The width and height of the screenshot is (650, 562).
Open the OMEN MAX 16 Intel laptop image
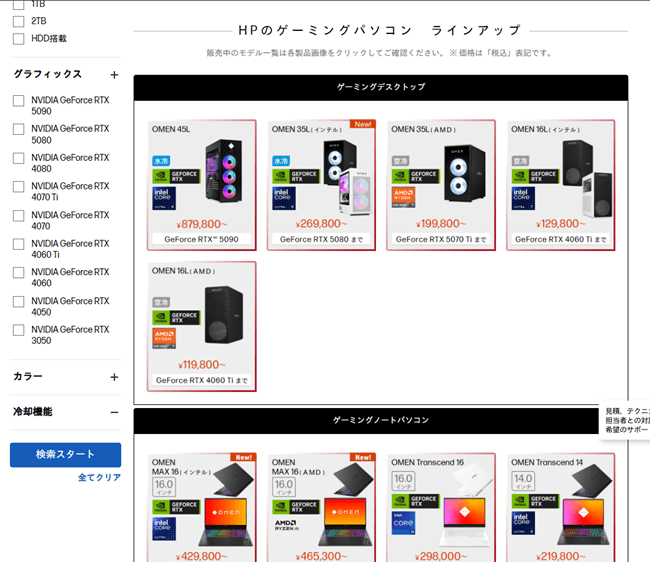click(227, 505)
